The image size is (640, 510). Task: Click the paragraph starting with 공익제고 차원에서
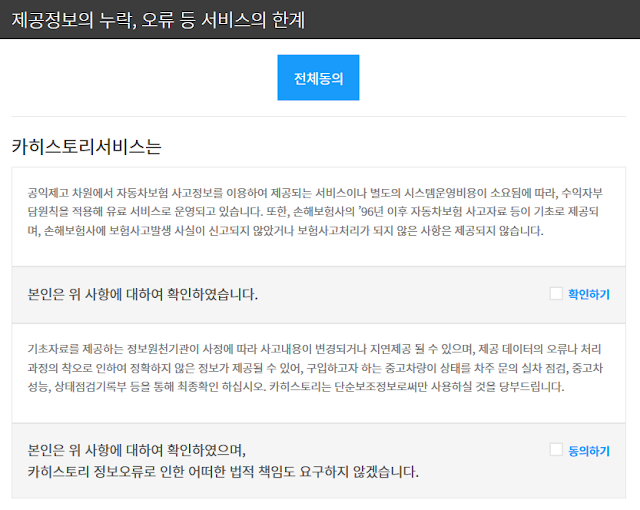pyautogui.click(x=315, y=212)
